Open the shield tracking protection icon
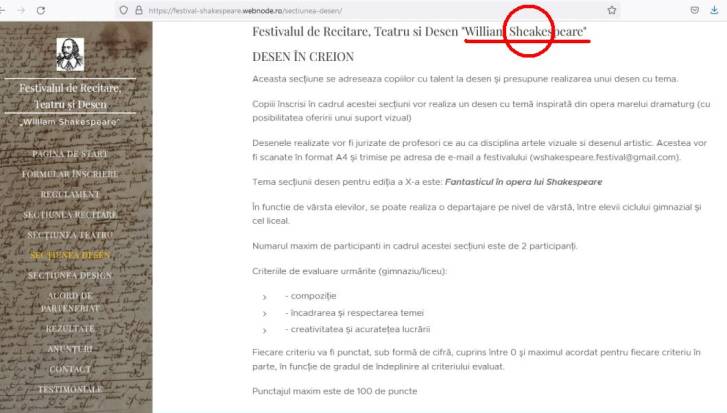Viewport: 727px width, 413px height. (x=123, y=10)
